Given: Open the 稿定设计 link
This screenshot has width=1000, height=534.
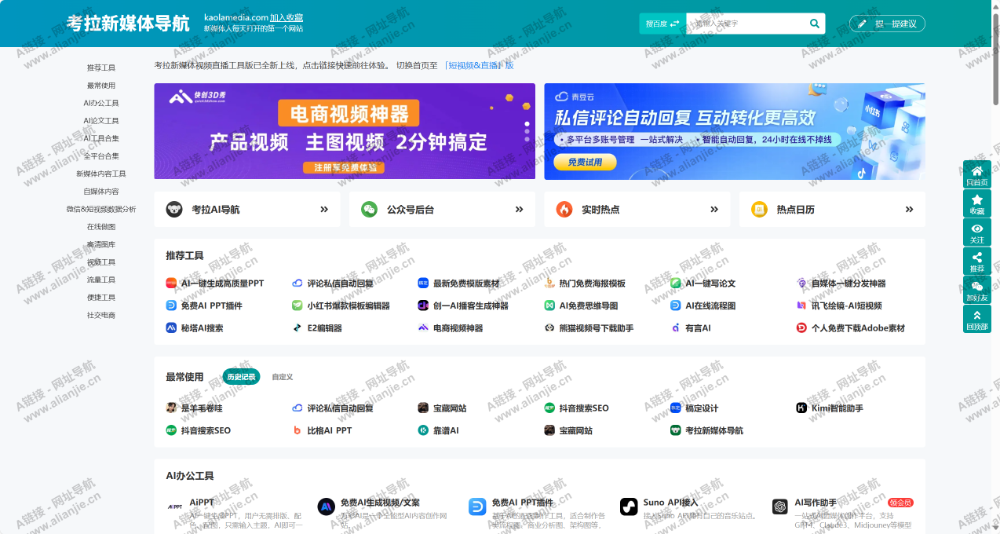Looking at the screenshot, I should pos(702,408).
